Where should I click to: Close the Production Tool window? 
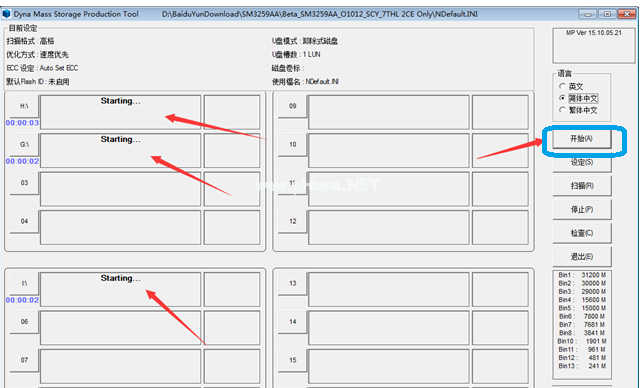point(627,14)
